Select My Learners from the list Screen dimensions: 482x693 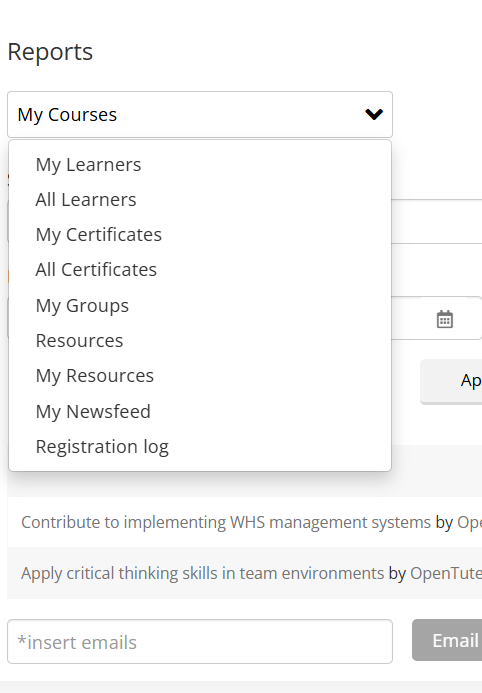pos(88,165)
